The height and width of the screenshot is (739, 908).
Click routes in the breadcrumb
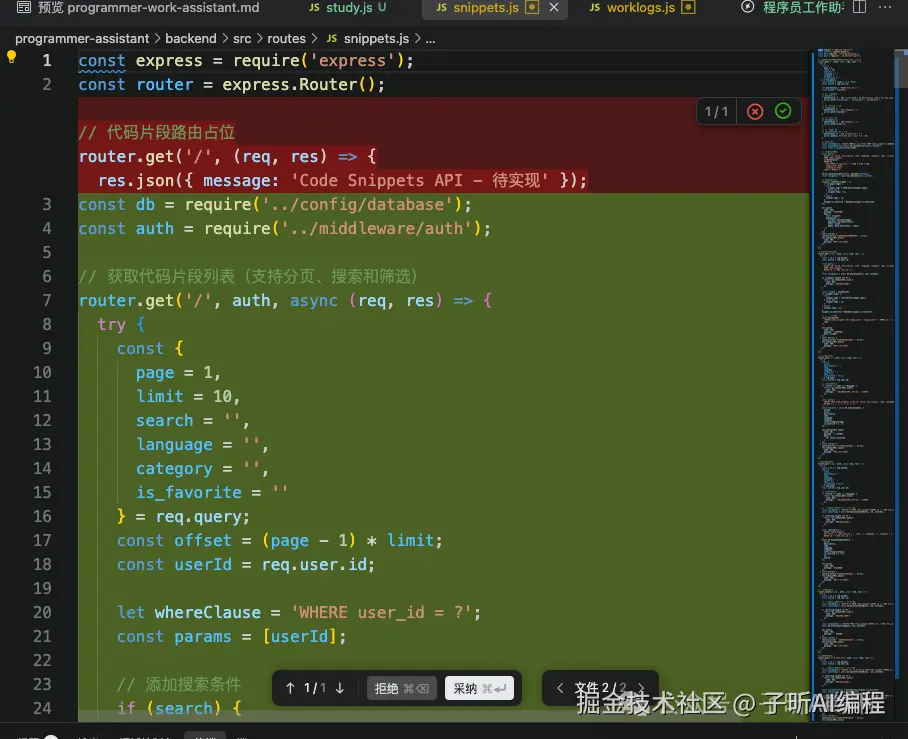pos(286,39)
